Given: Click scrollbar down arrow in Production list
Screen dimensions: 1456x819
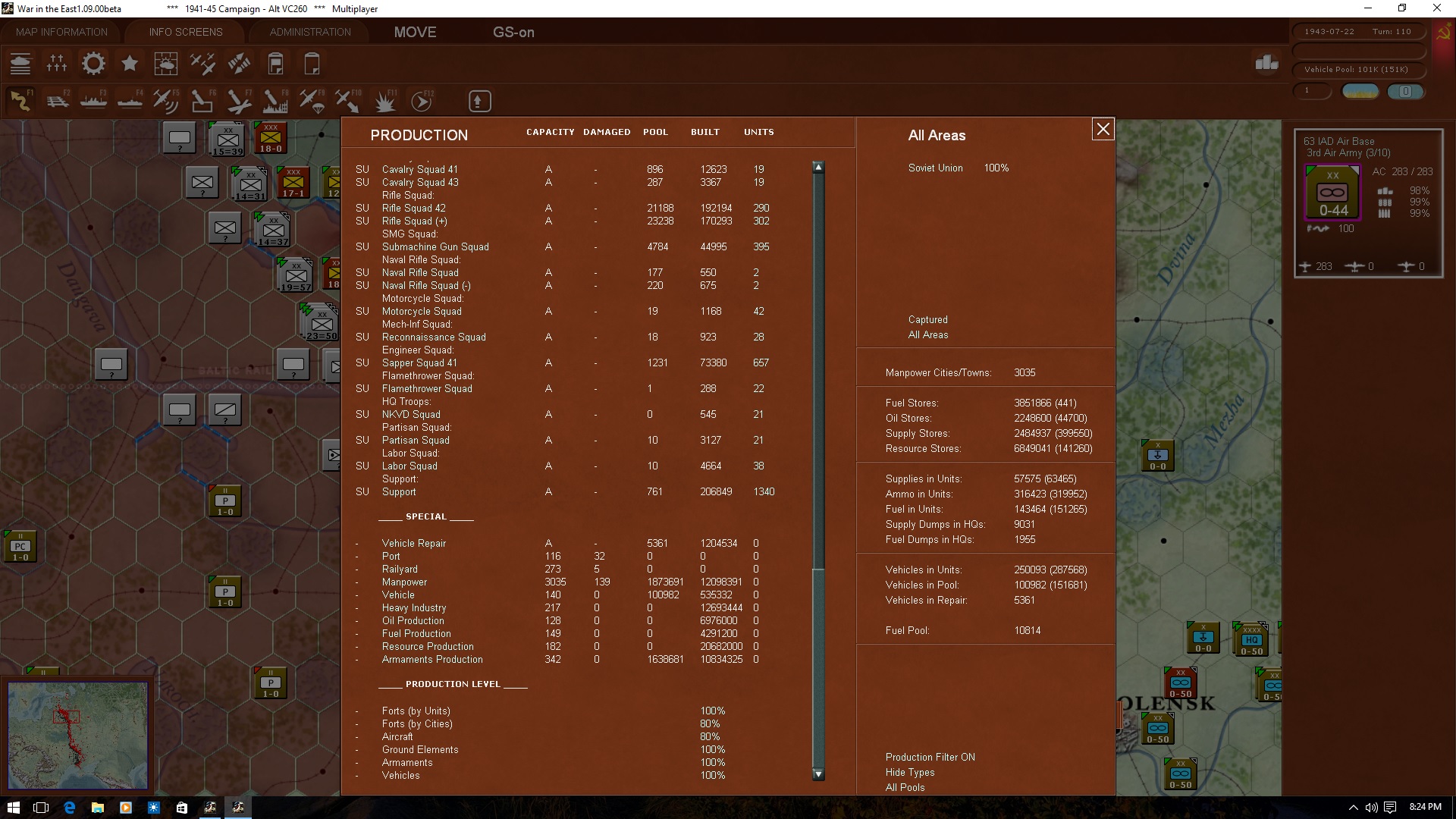Looking at the screenshot, I should click(818, 774).
